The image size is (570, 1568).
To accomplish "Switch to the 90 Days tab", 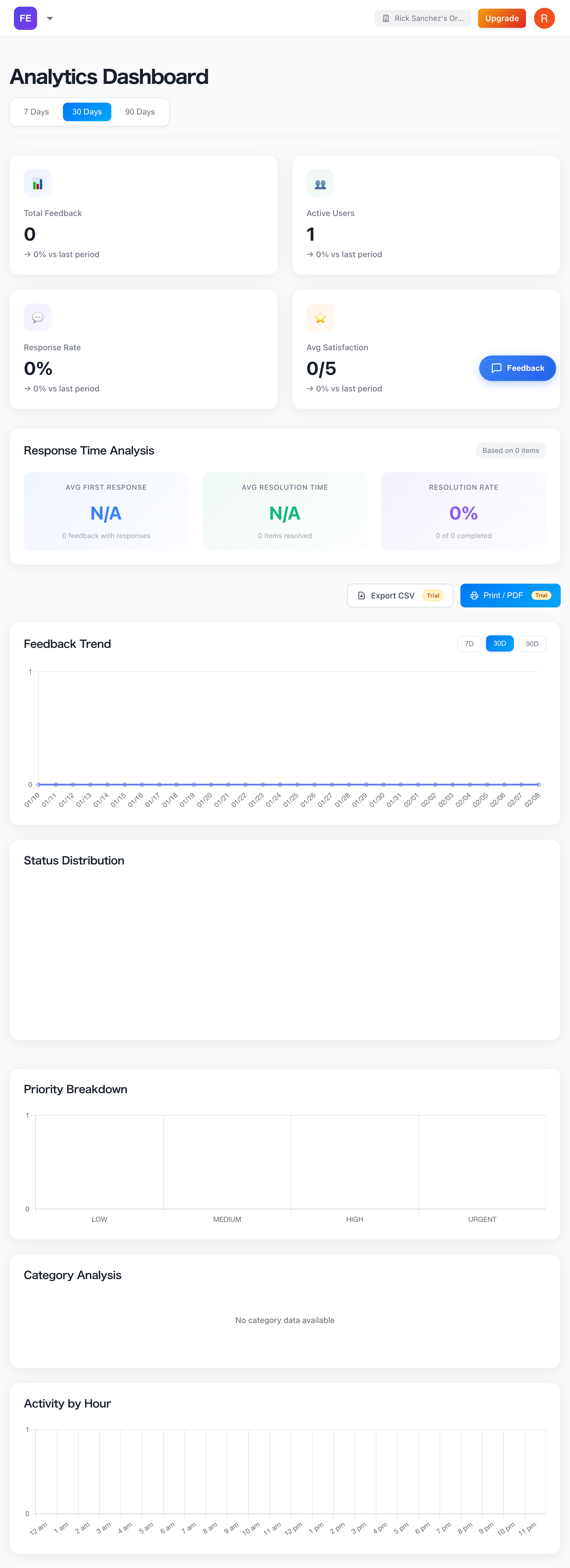I will point(140,112).
